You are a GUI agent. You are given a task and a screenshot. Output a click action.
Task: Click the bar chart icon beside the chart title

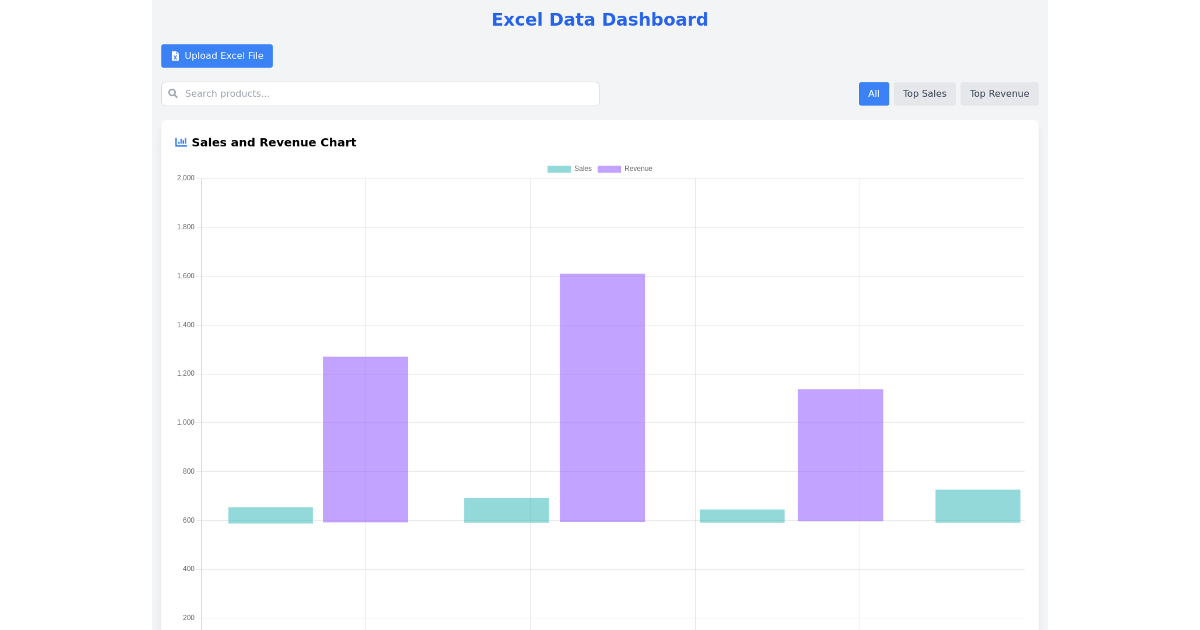pos(180,142)
